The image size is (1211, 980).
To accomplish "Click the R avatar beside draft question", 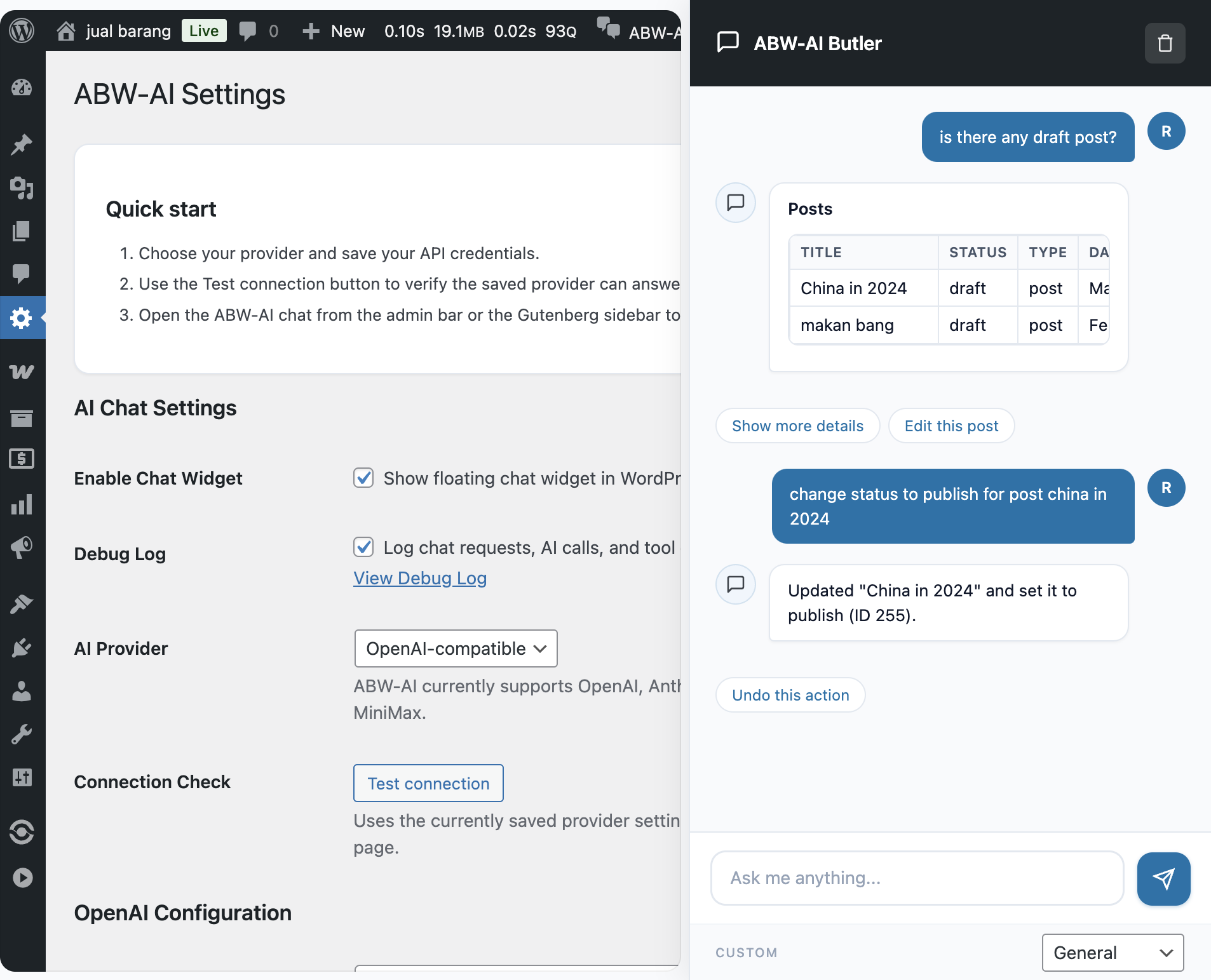I will (1166, 131).
